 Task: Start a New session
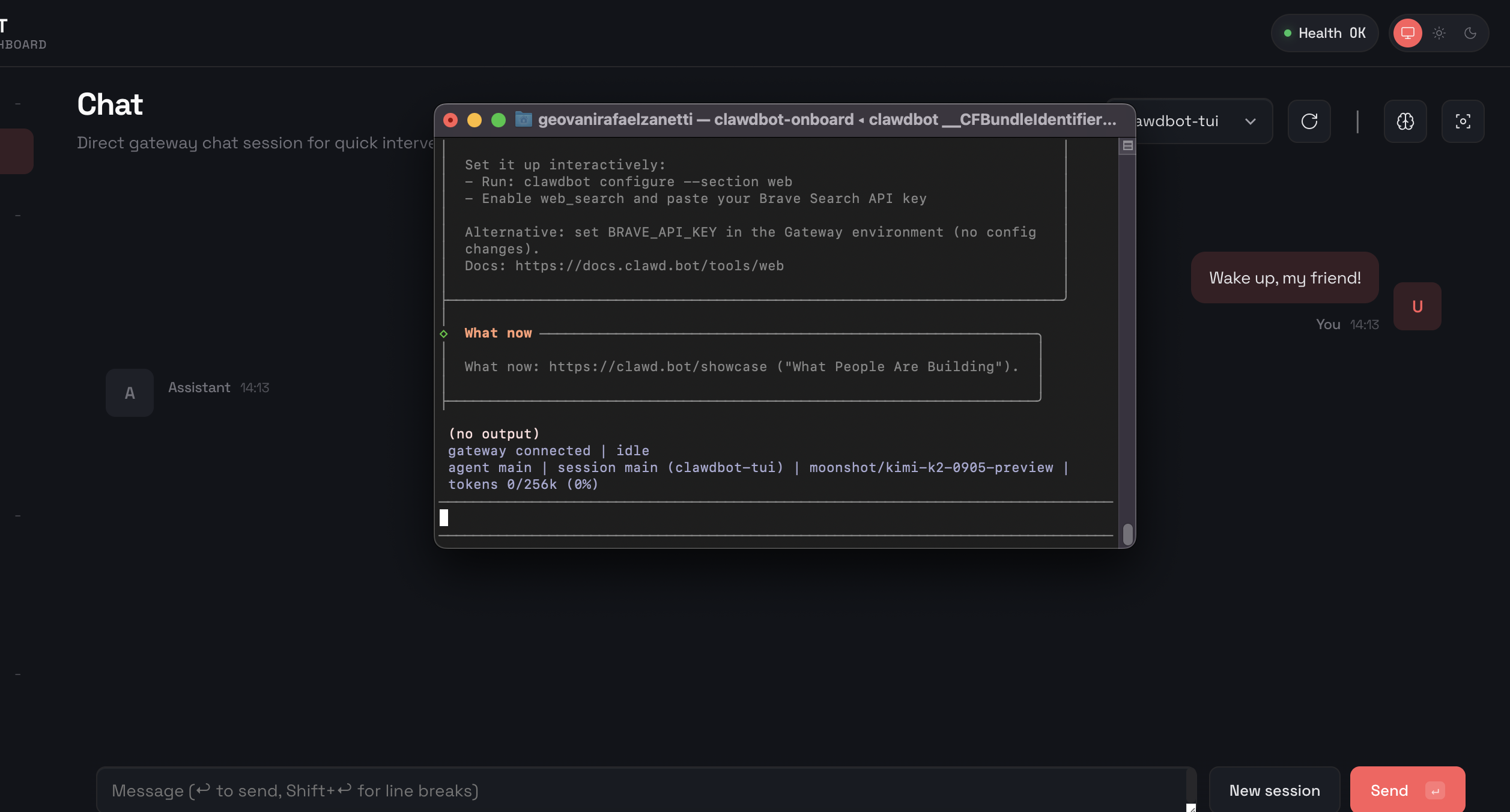pyautogui.click(x=1274, y=790)
